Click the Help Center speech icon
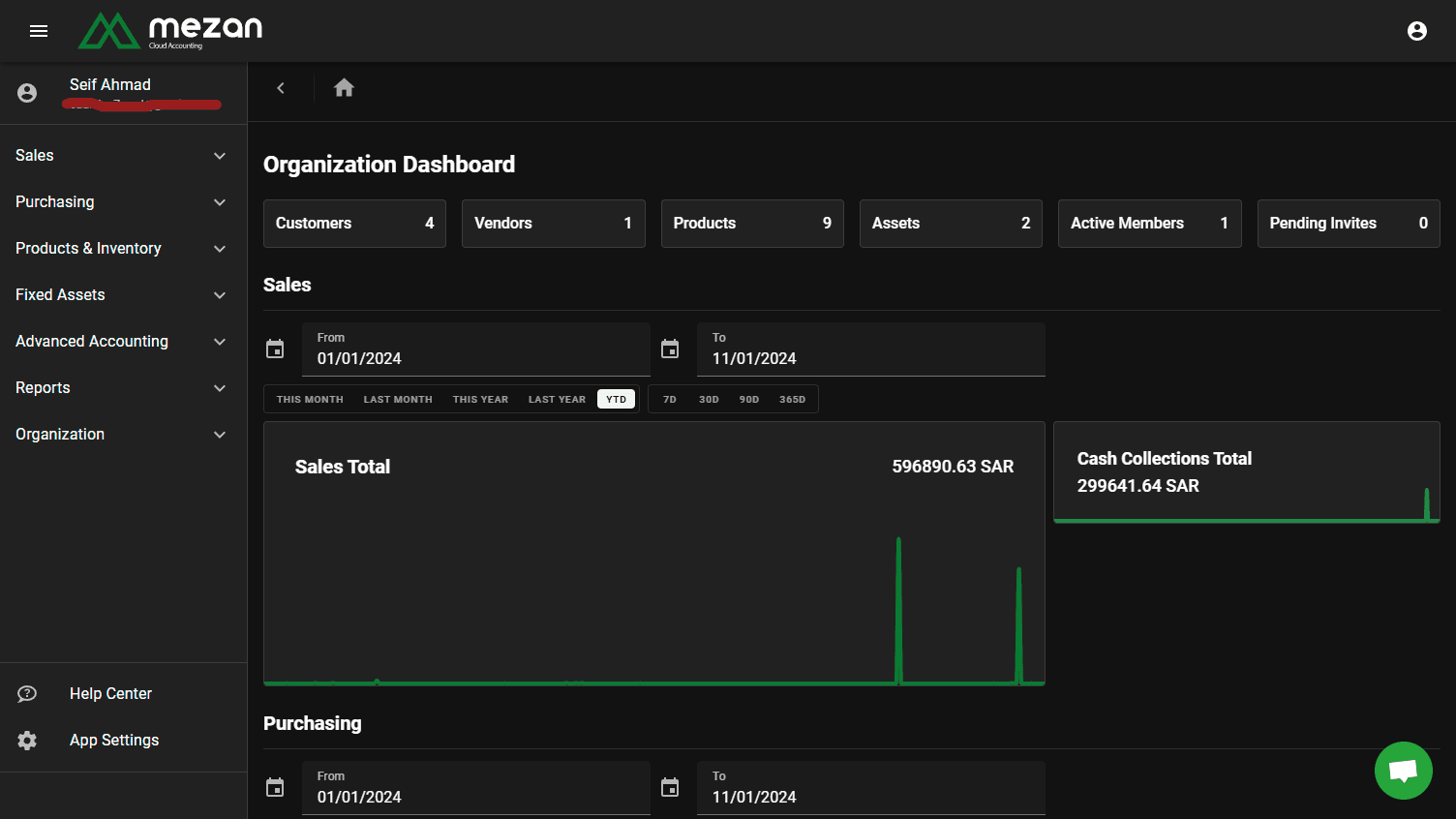1456x819 pixels. point(27,693)
